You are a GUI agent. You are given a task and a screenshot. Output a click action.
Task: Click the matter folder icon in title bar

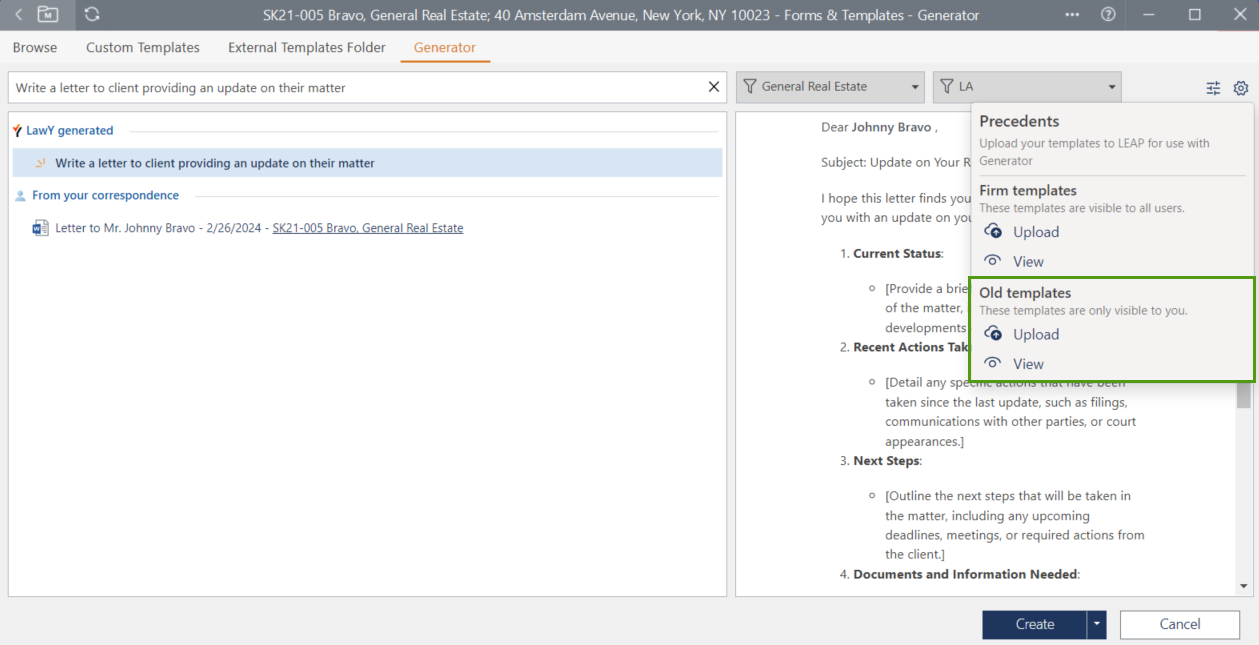[47, 15]
